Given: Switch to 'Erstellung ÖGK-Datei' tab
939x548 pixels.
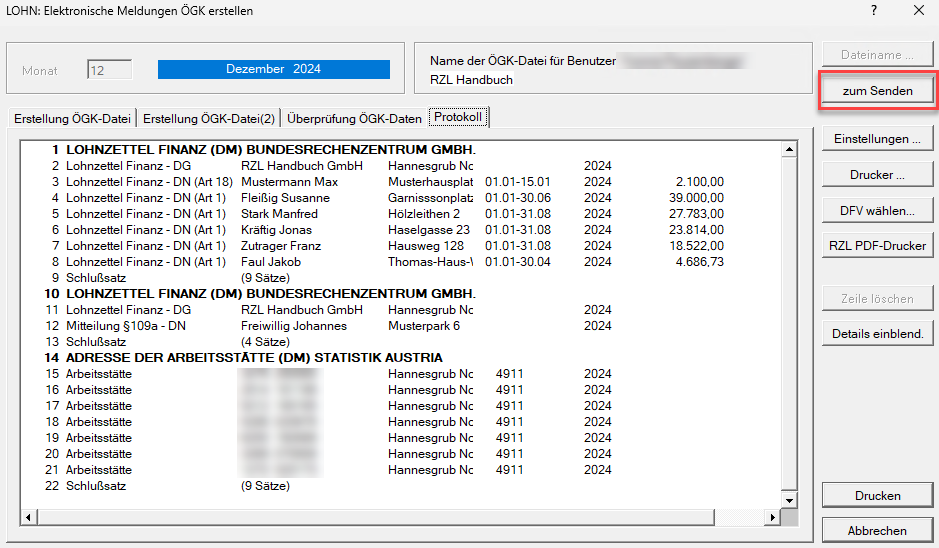Looking at the screenshot, I should coord(72,119).
